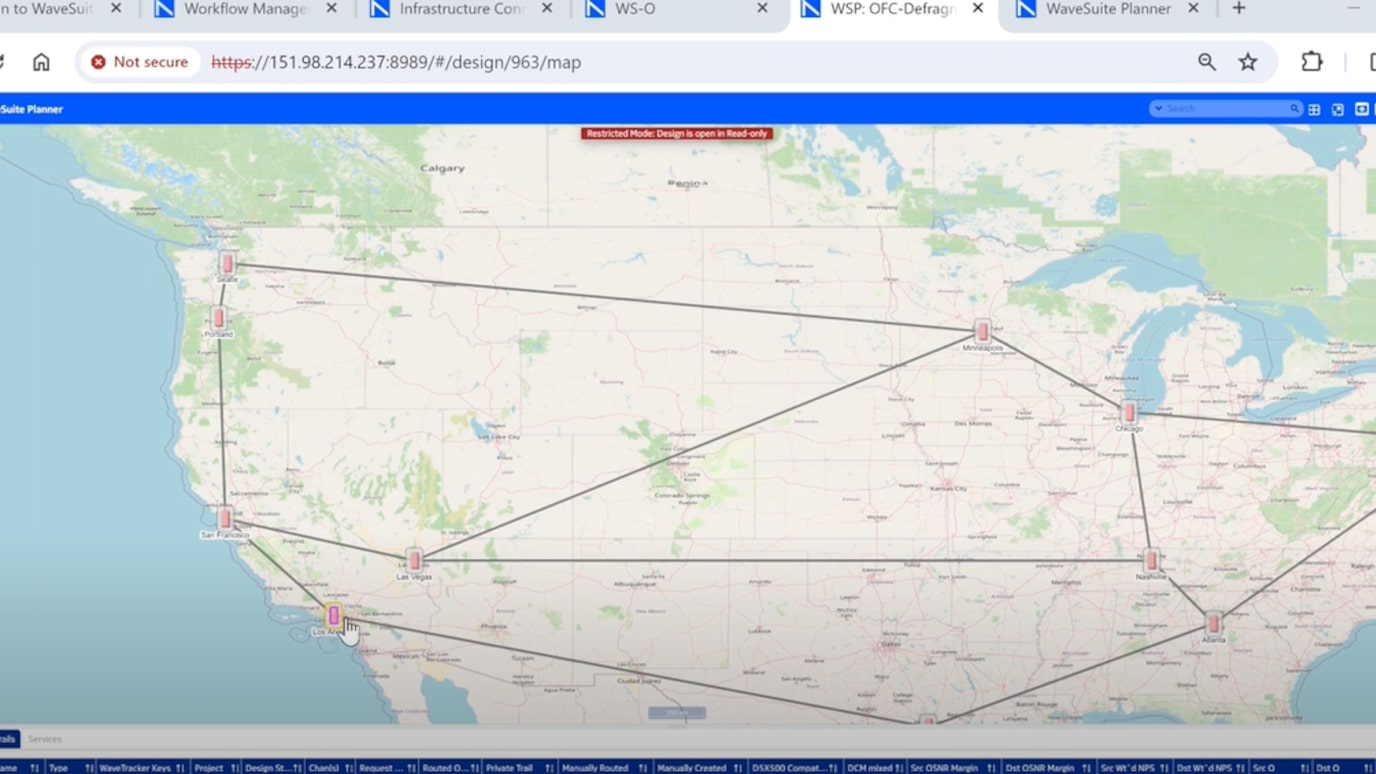Close the WSP: OFC-Defrag tab
The image size is (1376, 774).
point(978,8)
